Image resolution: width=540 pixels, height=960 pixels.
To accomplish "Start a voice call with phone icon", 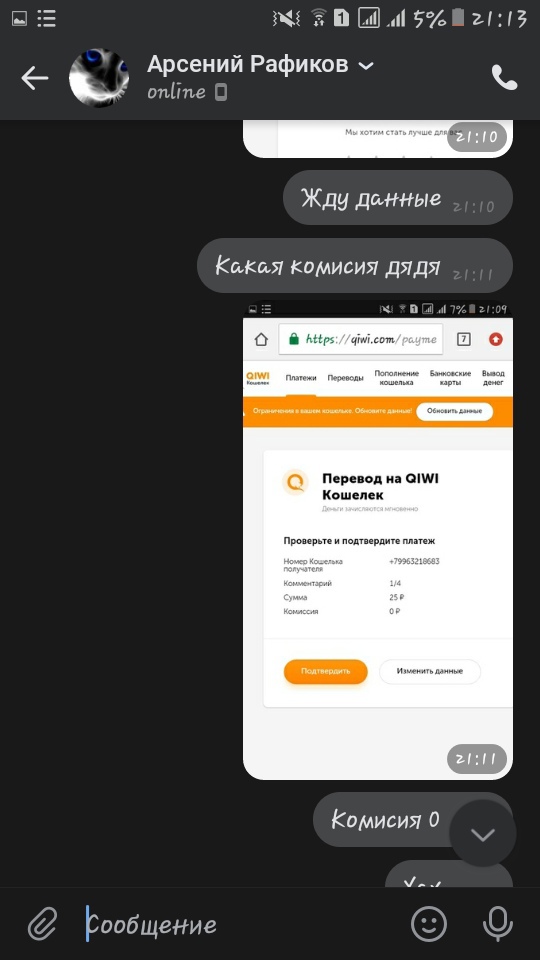I will click(504, 78).
